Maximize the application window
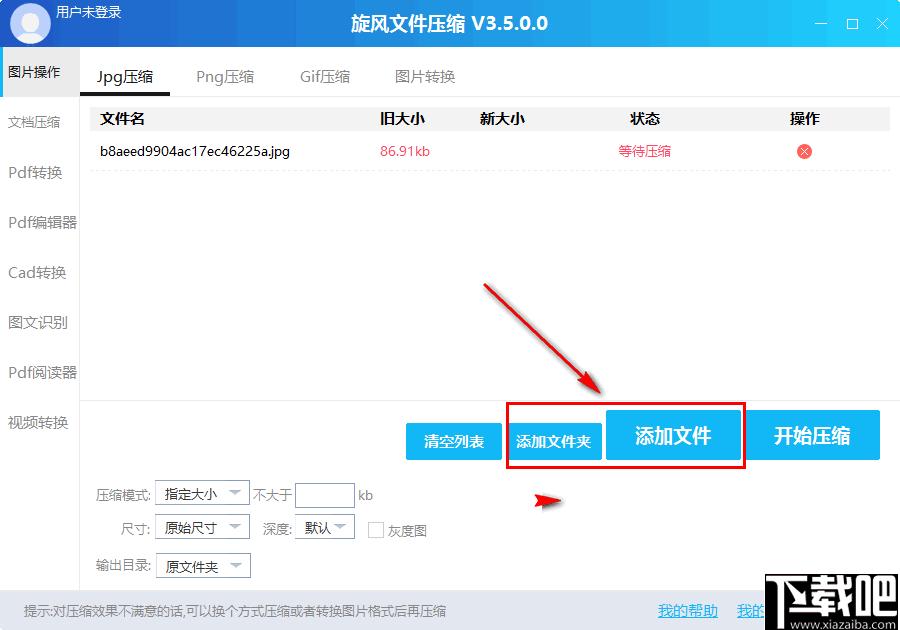Viewport: 900px width, 630px height. (852, 24)
